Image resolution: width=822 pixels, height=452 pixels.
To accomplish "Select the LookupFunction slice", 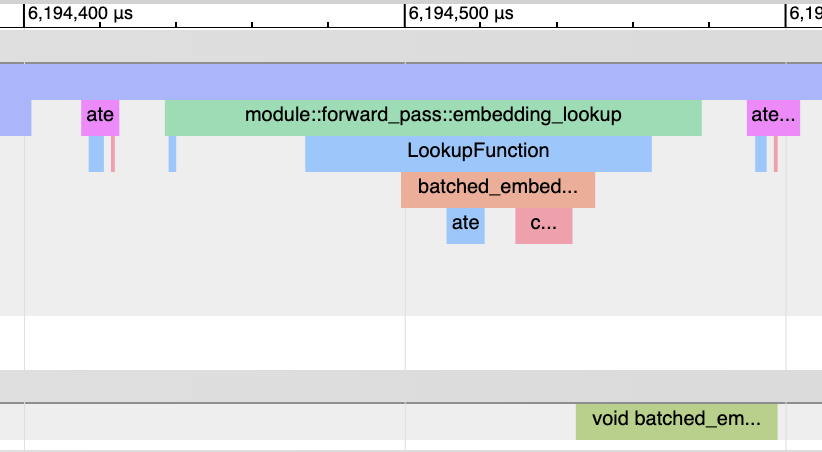I will coord(478,152).
